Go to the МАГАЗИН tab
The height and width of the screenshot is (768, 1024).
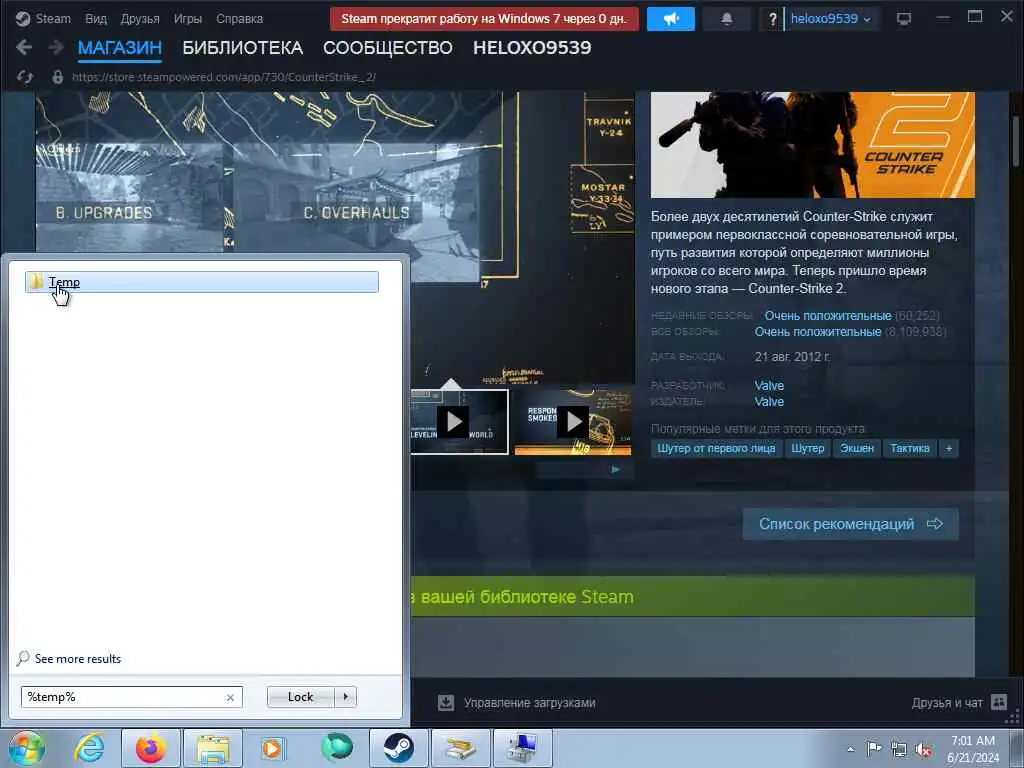(120, 48)
